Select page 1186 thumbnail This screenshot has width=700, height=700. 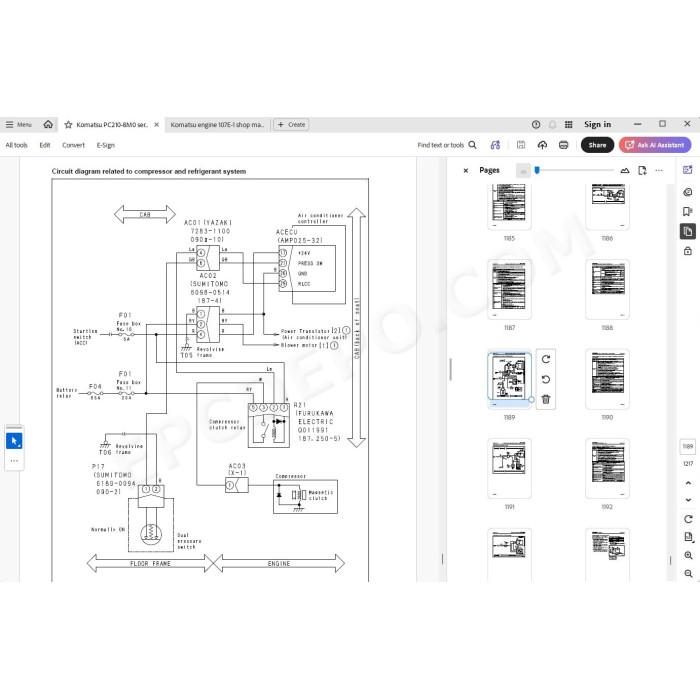coord(607,206)
